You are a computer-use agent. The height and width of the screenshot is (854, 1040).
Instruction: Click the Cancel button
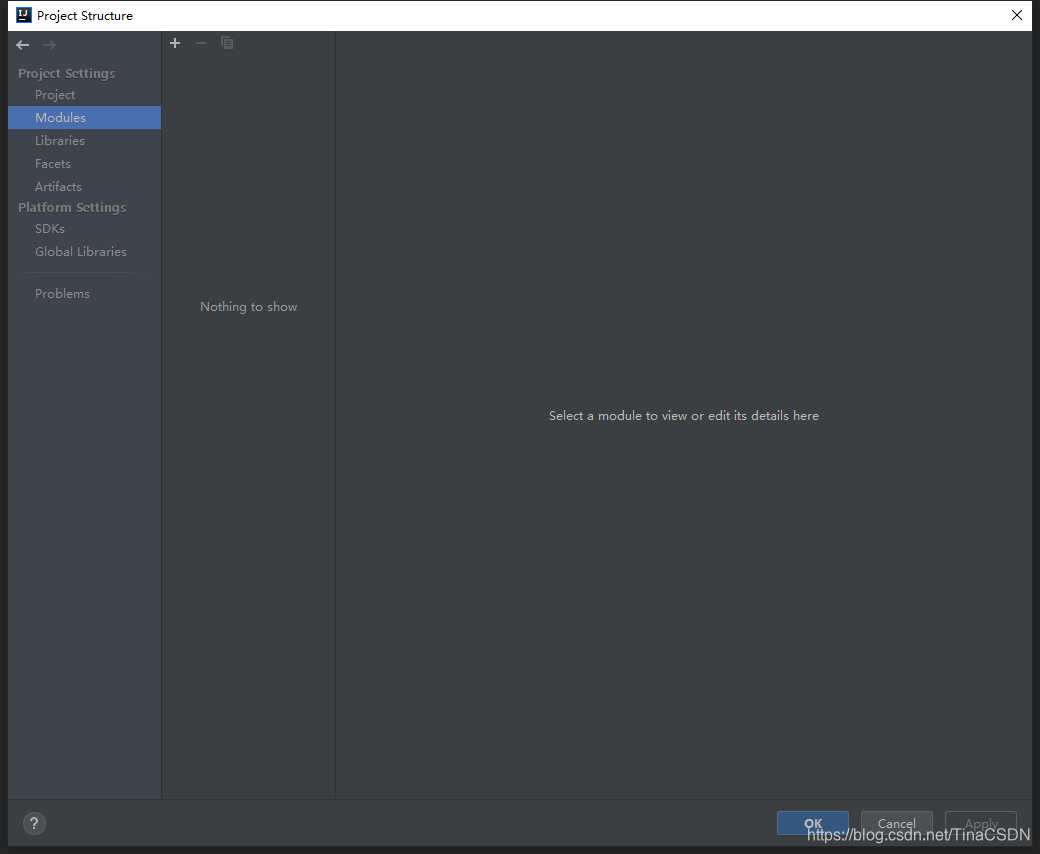[x=897, y=824]
